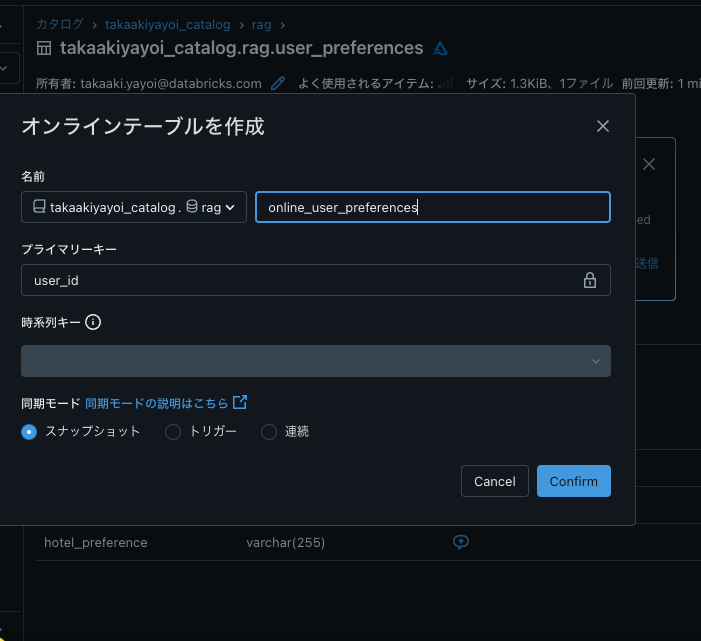This screenshot has width=701, height=641.
Task: Go to カタログ breadcrumb
Action: [60, 24]
